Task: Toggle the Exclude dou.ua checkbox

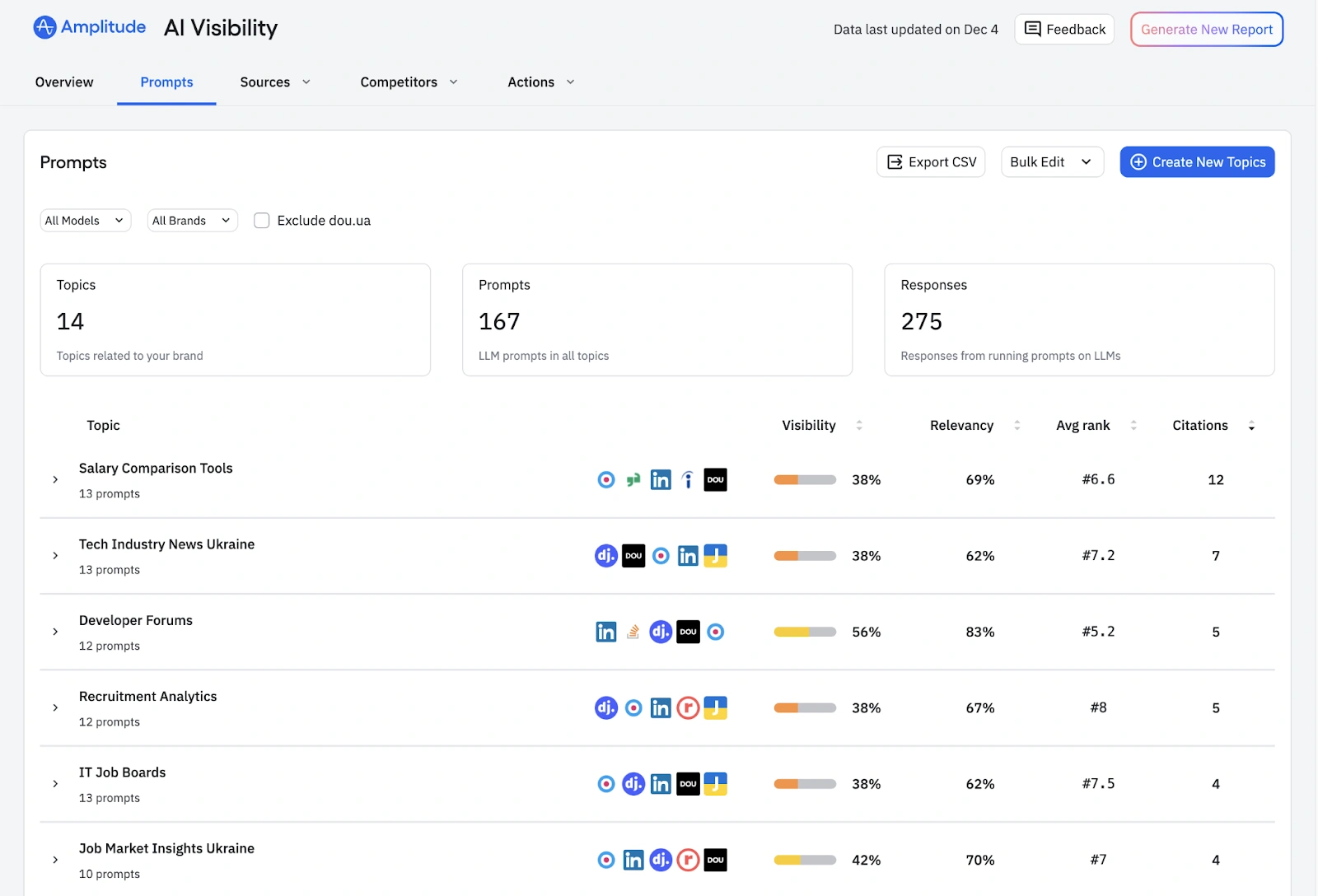Action: [x=262, y=221]
